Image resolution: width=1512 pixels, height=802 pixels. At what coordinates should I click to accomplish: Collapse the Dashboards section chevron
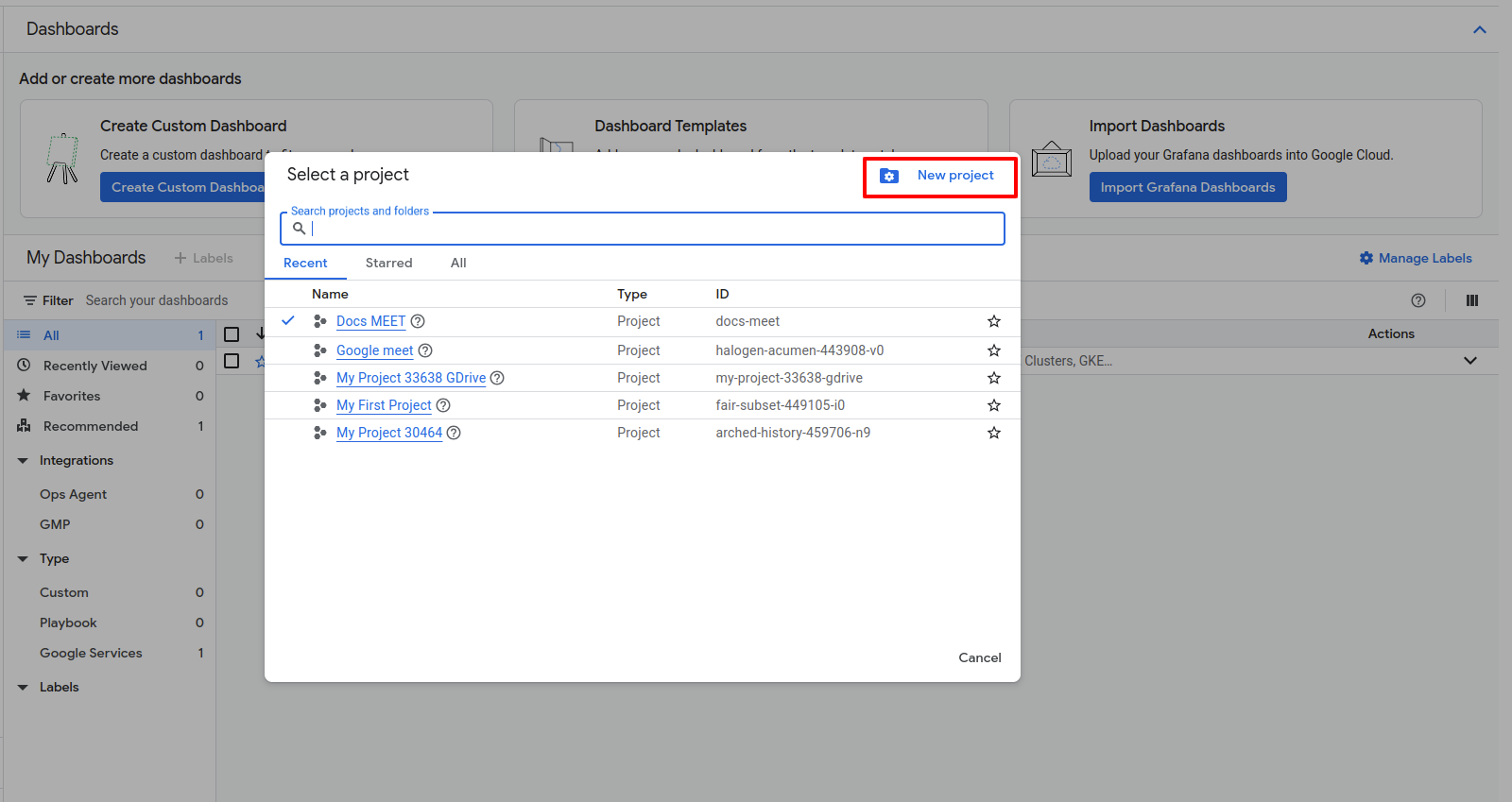tap(1480, 29)
